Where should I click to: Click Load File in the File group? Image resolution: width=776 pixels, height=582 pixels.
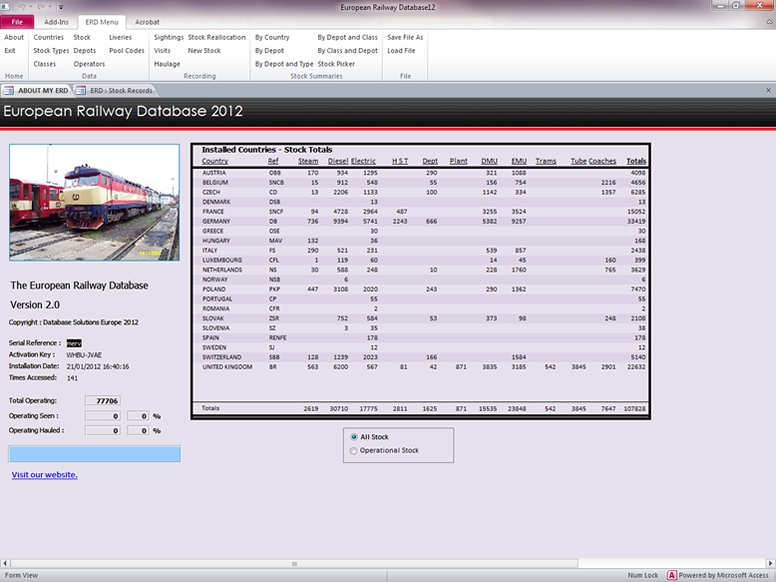click(401, 50)
